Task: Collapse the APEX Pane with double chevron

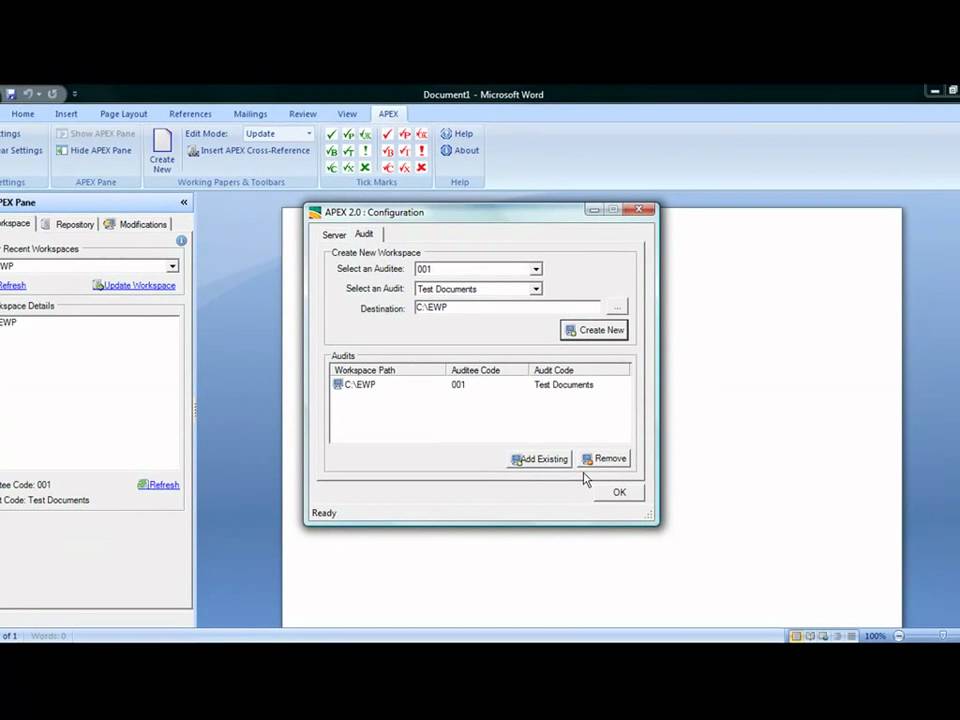Action: point(184,202)
